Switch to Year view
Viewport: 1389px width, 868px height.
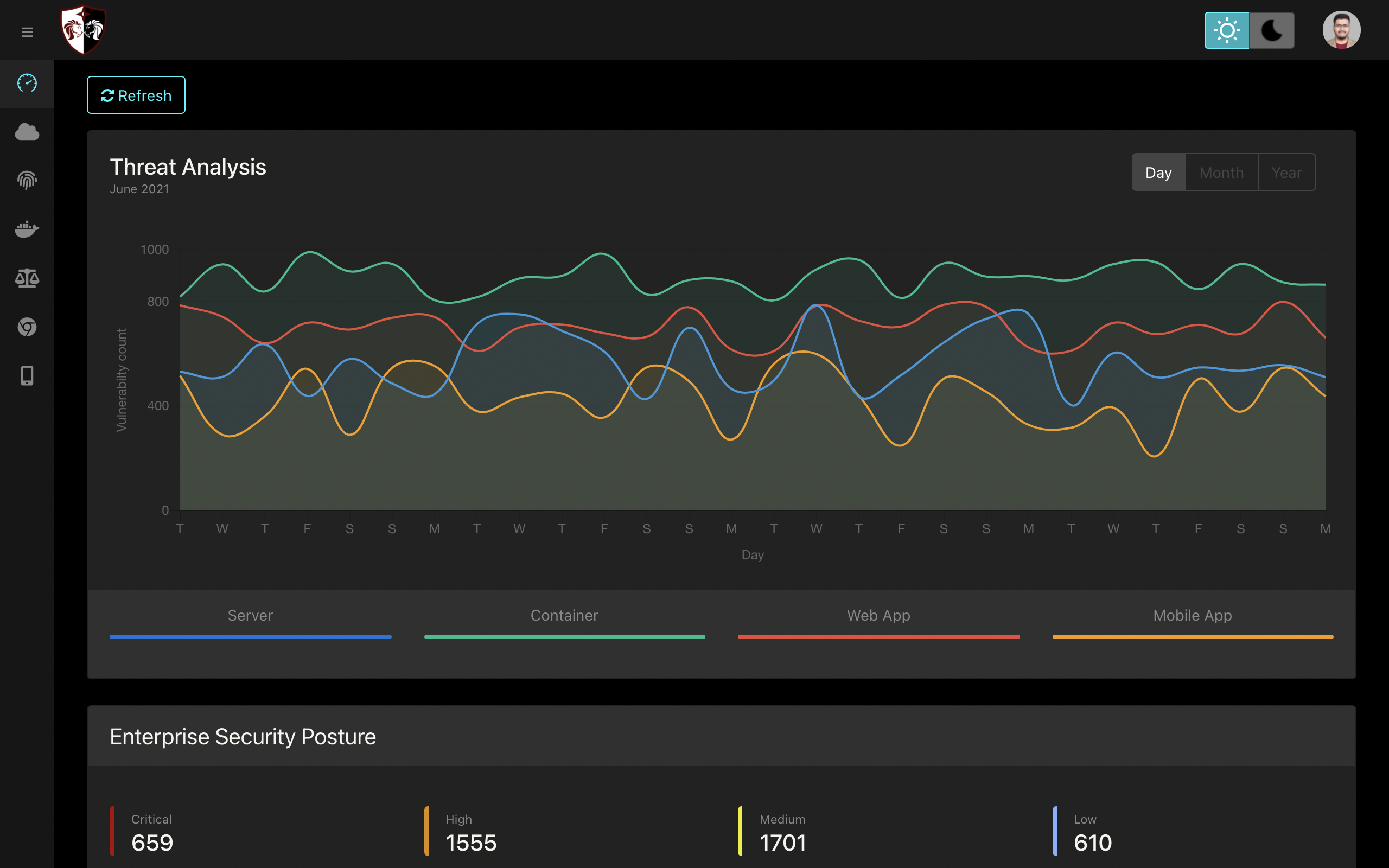point(1286,171)
